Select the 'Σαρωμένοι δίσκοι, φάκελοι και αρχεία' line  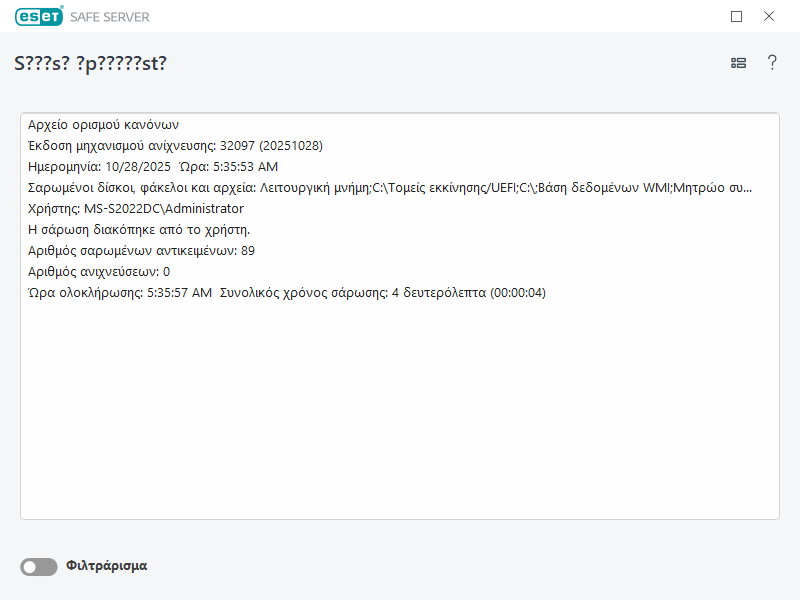[x=390, y=188]
